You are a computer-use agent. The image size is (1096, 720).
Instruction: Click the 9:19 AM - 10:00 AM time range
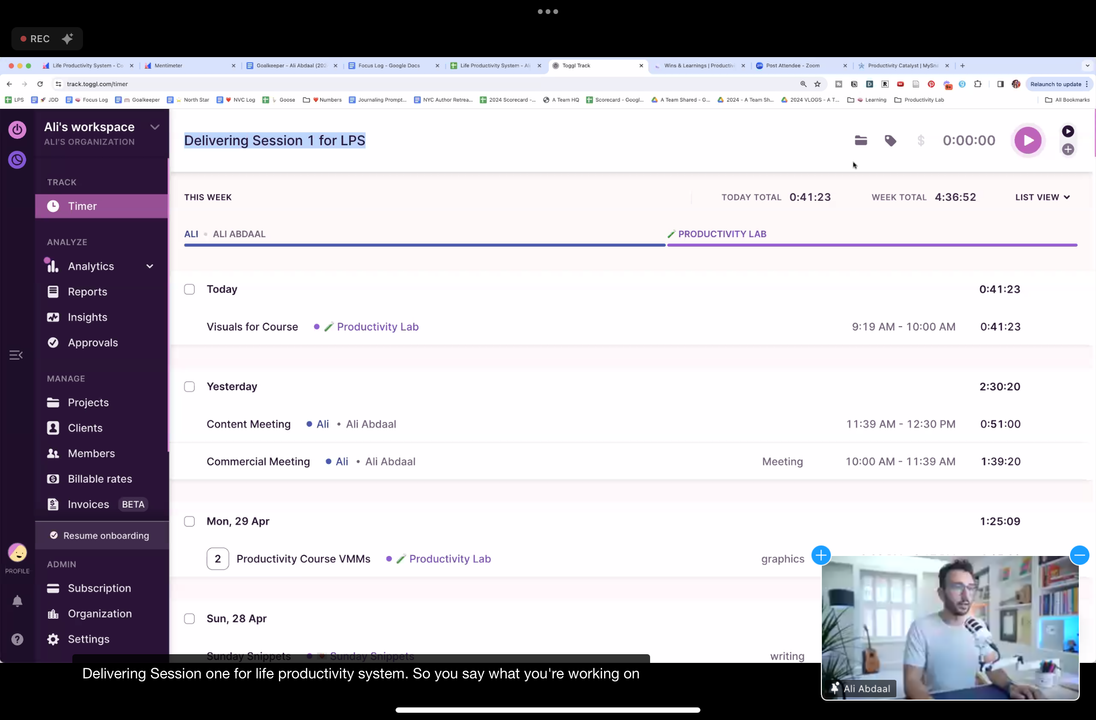(903, 326)
